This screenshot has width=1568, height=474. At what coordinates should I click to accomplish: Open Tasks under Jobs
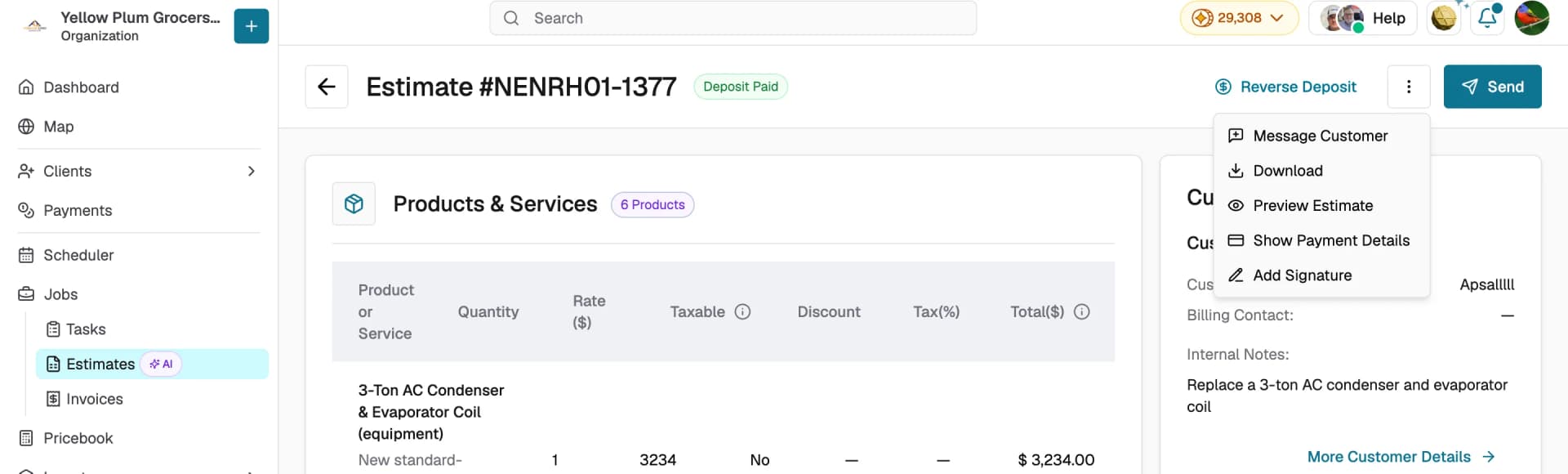click(x=86, y=329)
